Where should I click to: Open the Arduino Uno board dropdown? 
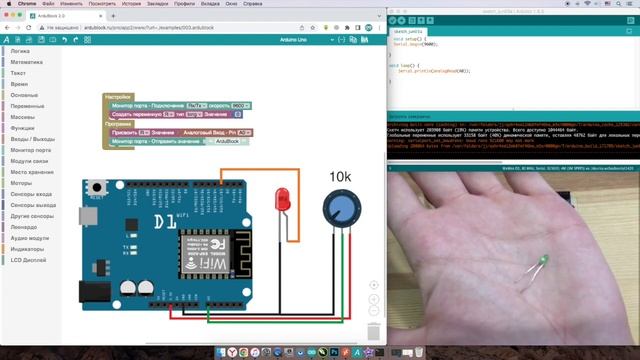click(x=306, y=40)
